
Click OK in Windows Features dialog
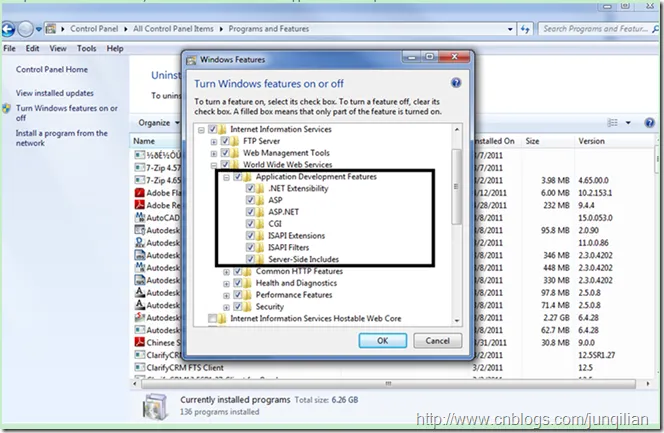tap(382, 340)
